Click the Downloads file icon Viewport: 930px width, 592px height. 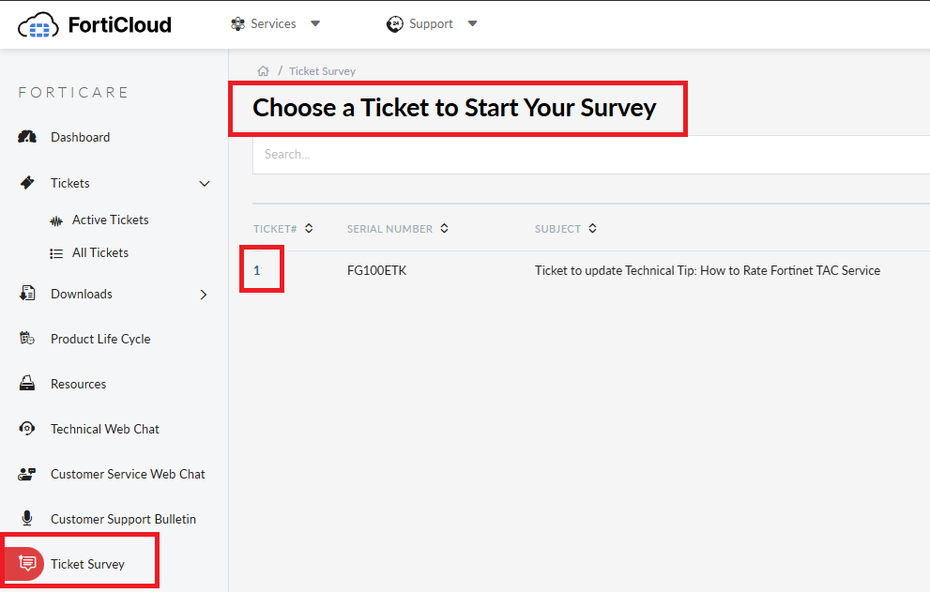[28, 294]
